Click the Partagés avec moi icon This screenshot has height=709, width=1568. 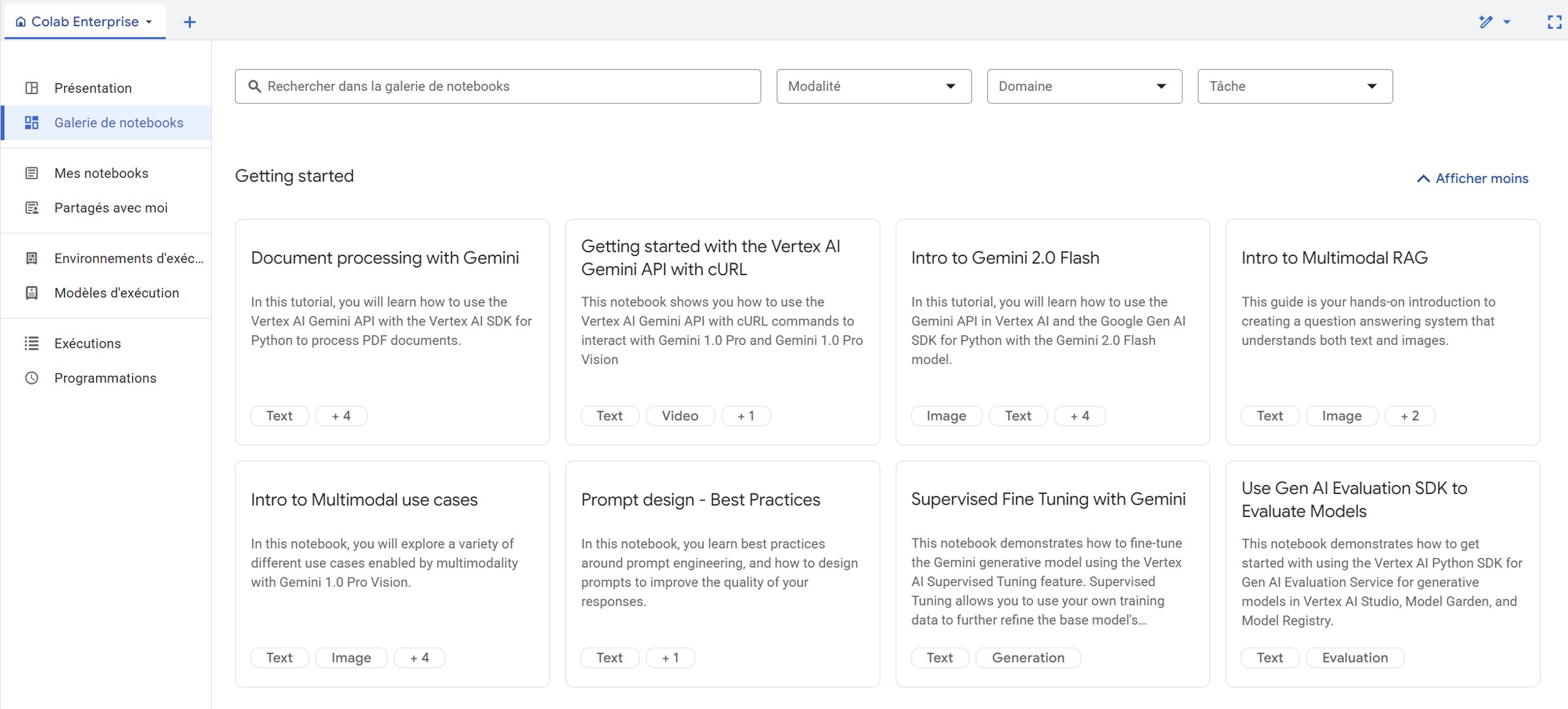[31, 207]
